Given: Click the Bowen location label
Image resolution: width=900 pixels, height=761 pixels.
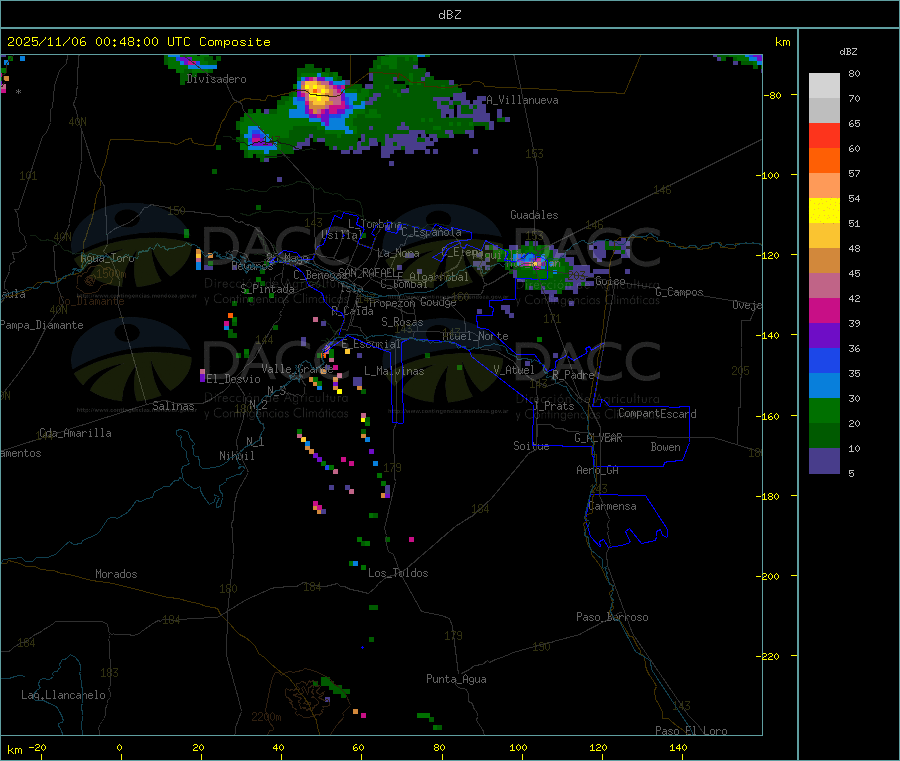Looking at the screenshot, I should (665, 447).
